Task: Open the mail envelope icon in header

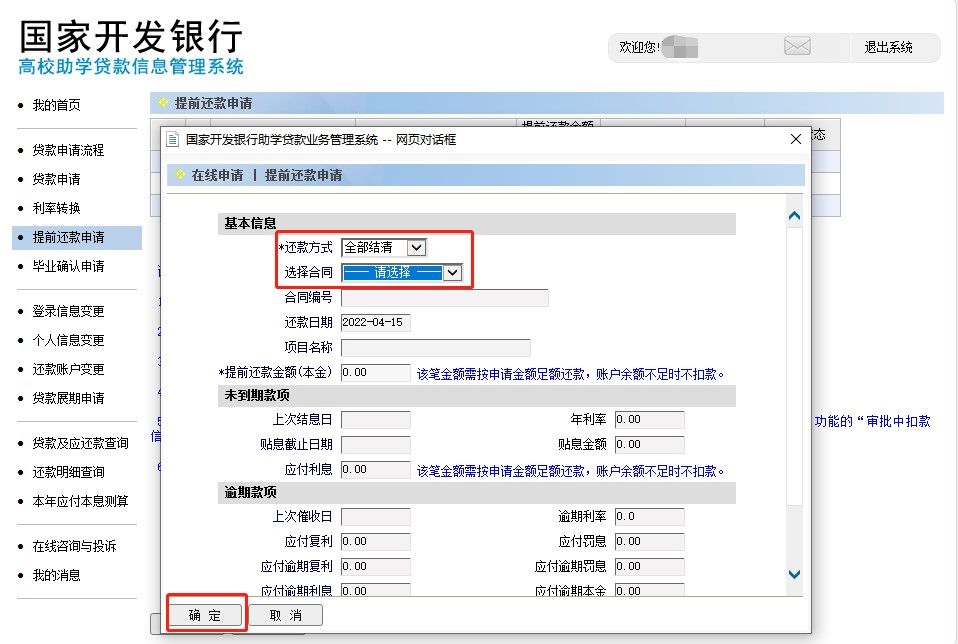Action: (x=797, y=46)
